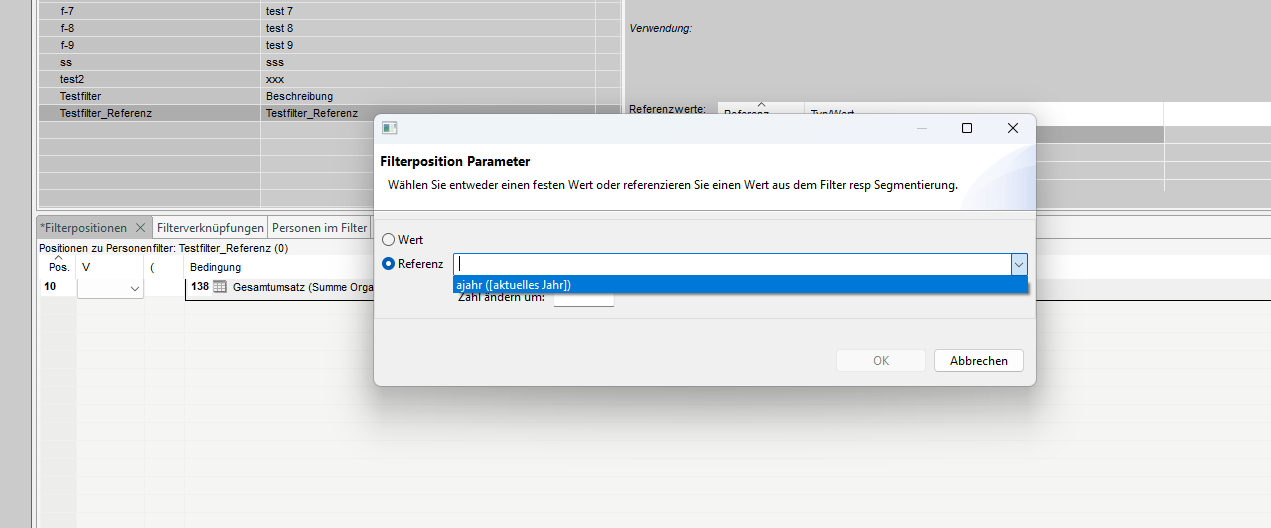This screenshot has width=1271, height=528.
Task: Maximize the Filterposition Parameter dialog
Action: click(966, 128)
